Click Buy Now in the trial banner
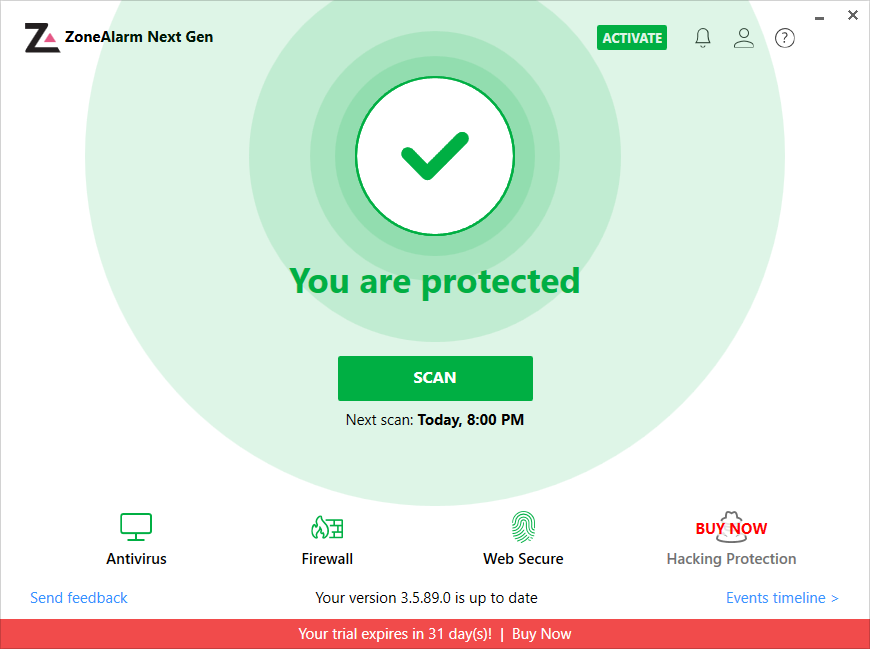This screenshot has height=649, width=870. [542, 633]
